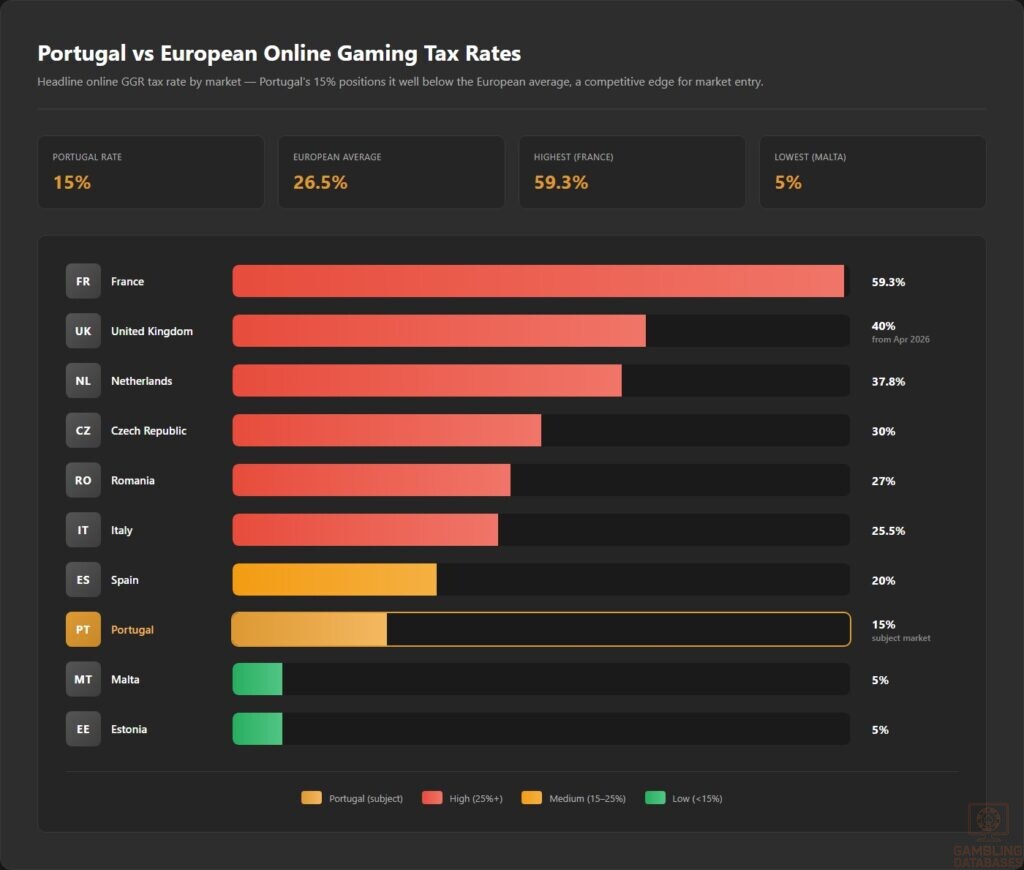Click the France country label
1024x870 pixels.
click(x=127, y=282)
